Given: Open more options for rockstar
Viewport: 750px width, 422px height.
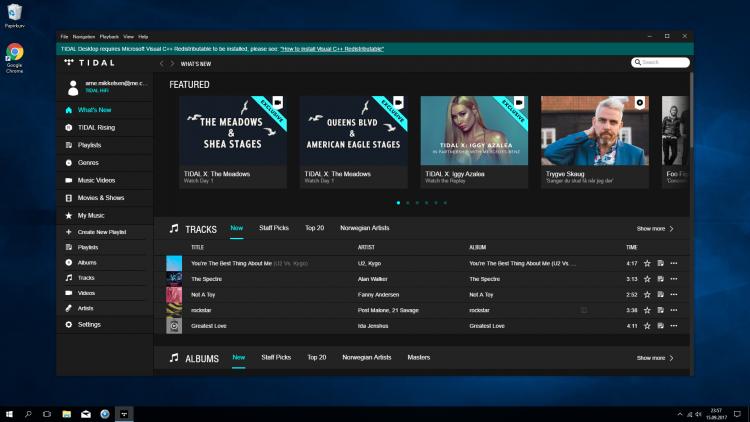Looking at the screenshot, I should pos(674,310).
